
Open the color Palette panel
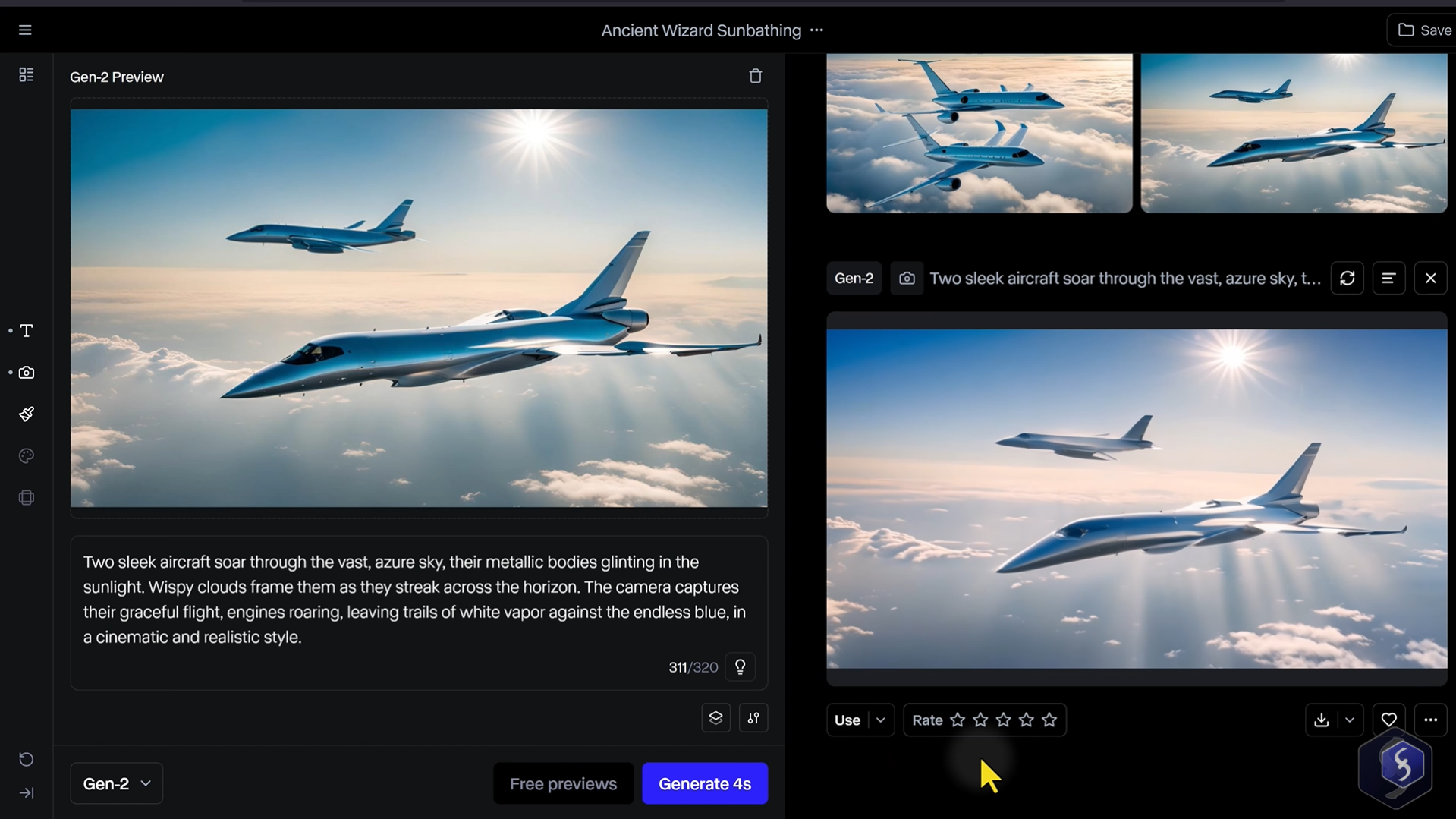click(25, 455)
